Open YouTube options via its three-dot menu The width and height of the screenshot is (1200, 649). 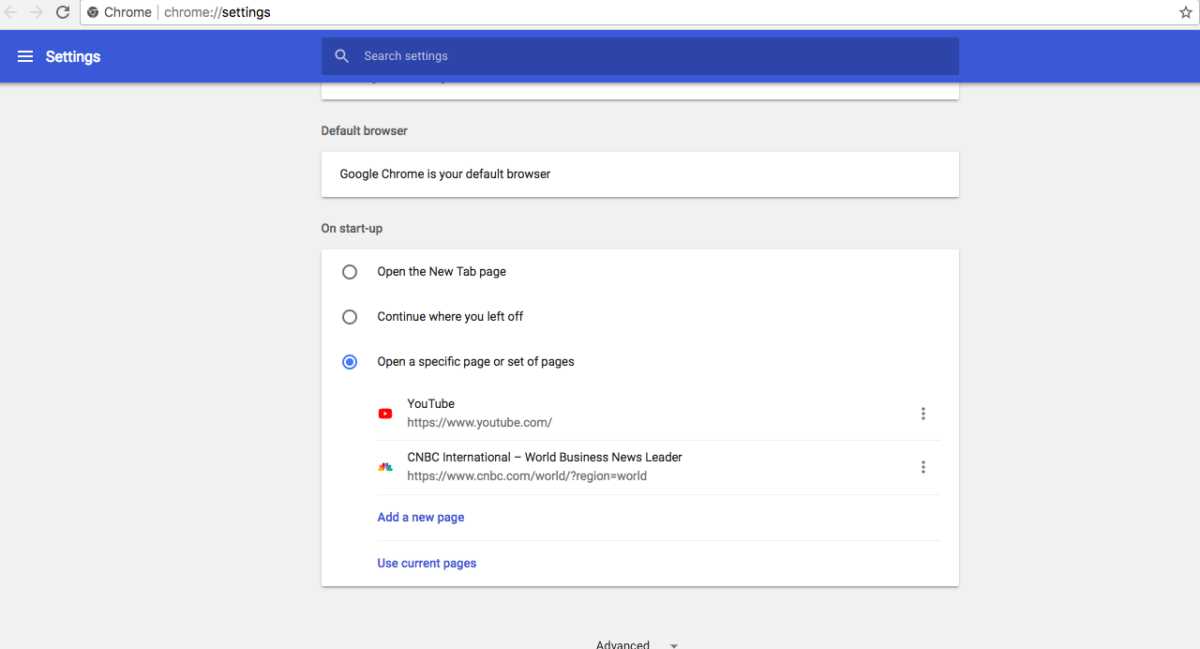923,413
